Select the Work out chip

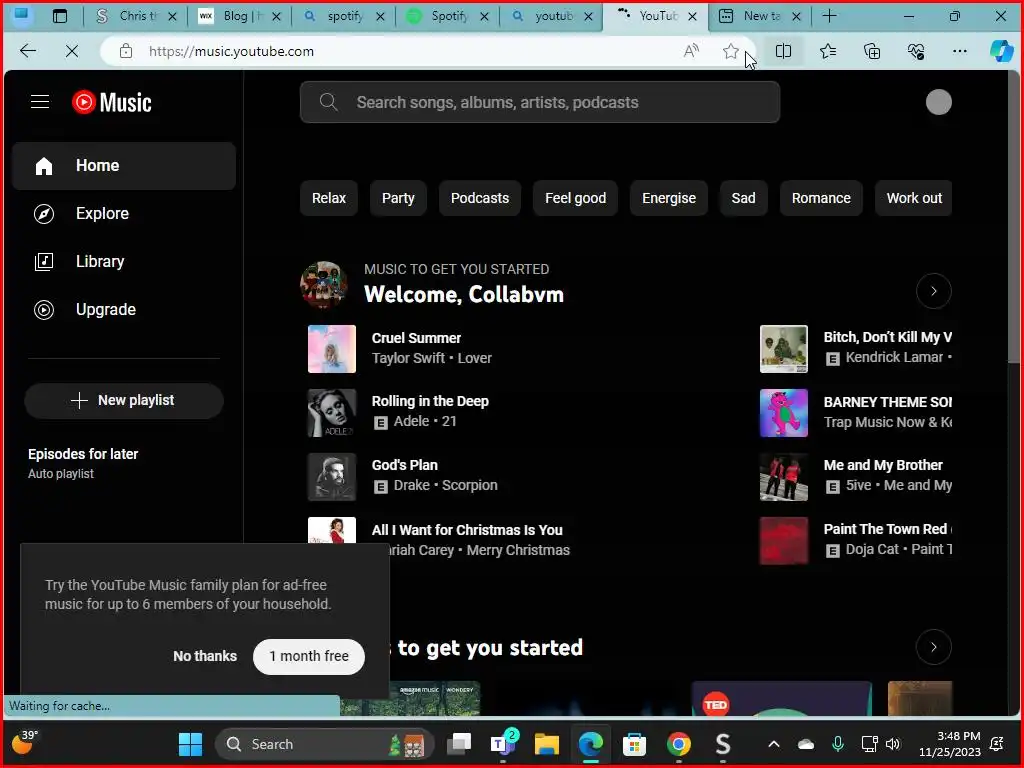(x=914, y=198)
